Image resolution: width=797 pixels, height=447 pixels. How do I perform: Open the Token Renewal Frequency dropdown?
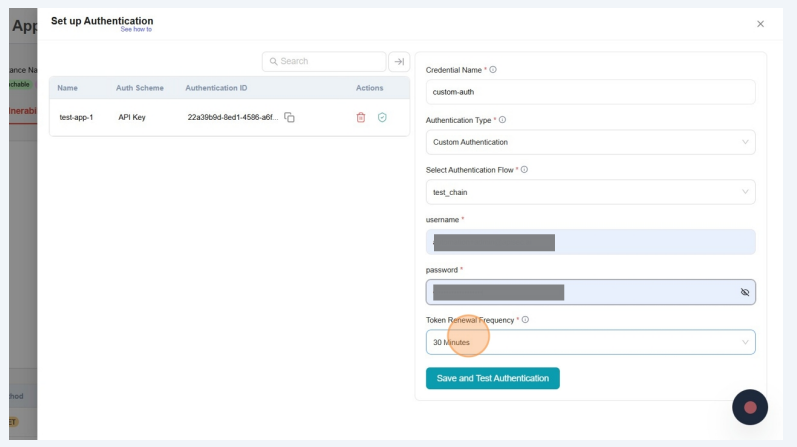tap(590, 342)
